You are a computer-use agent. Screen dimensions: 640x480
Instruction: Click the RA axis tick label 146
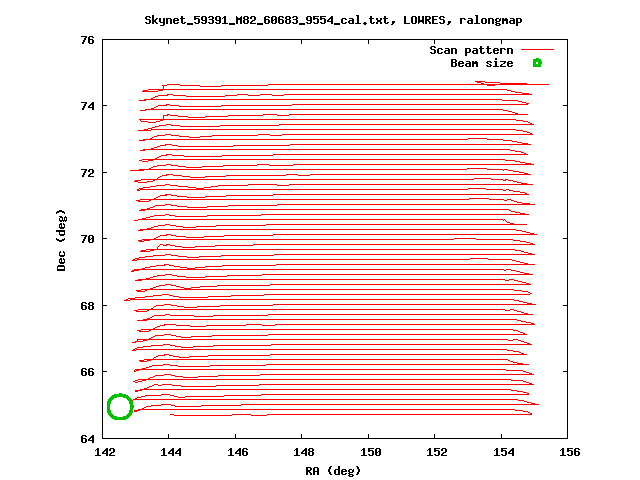point(238,452)
